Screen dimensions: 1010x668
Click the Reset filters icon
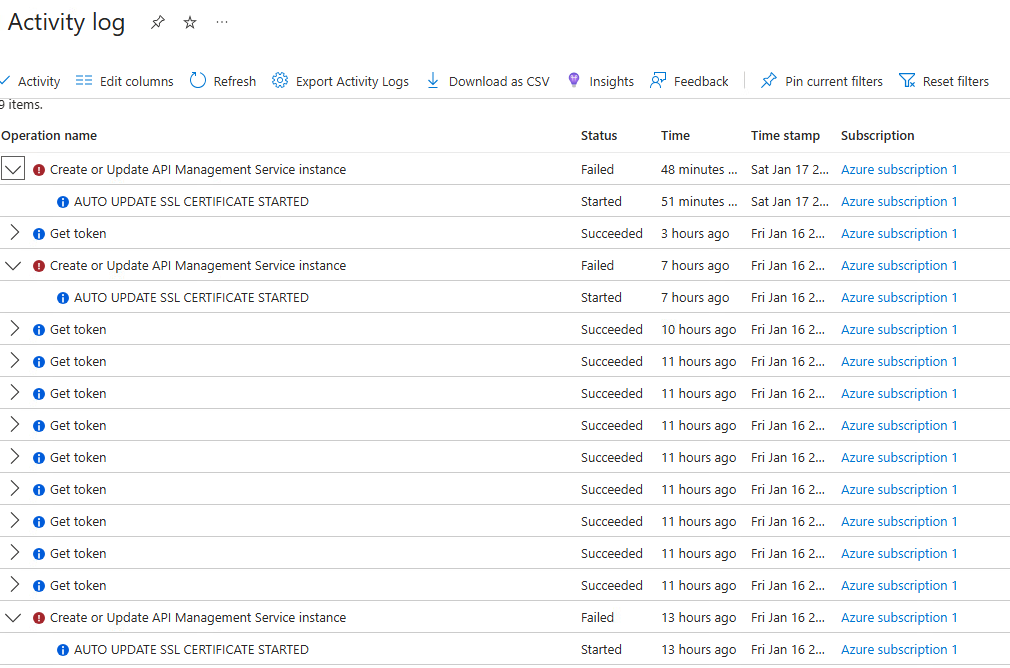pyautogui.click(x=908, y=81)
